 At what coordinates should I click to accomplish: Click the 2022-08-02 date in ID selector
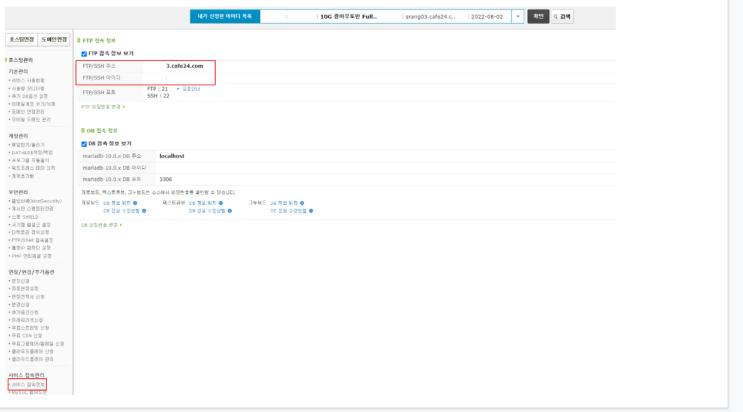point(487,17)
